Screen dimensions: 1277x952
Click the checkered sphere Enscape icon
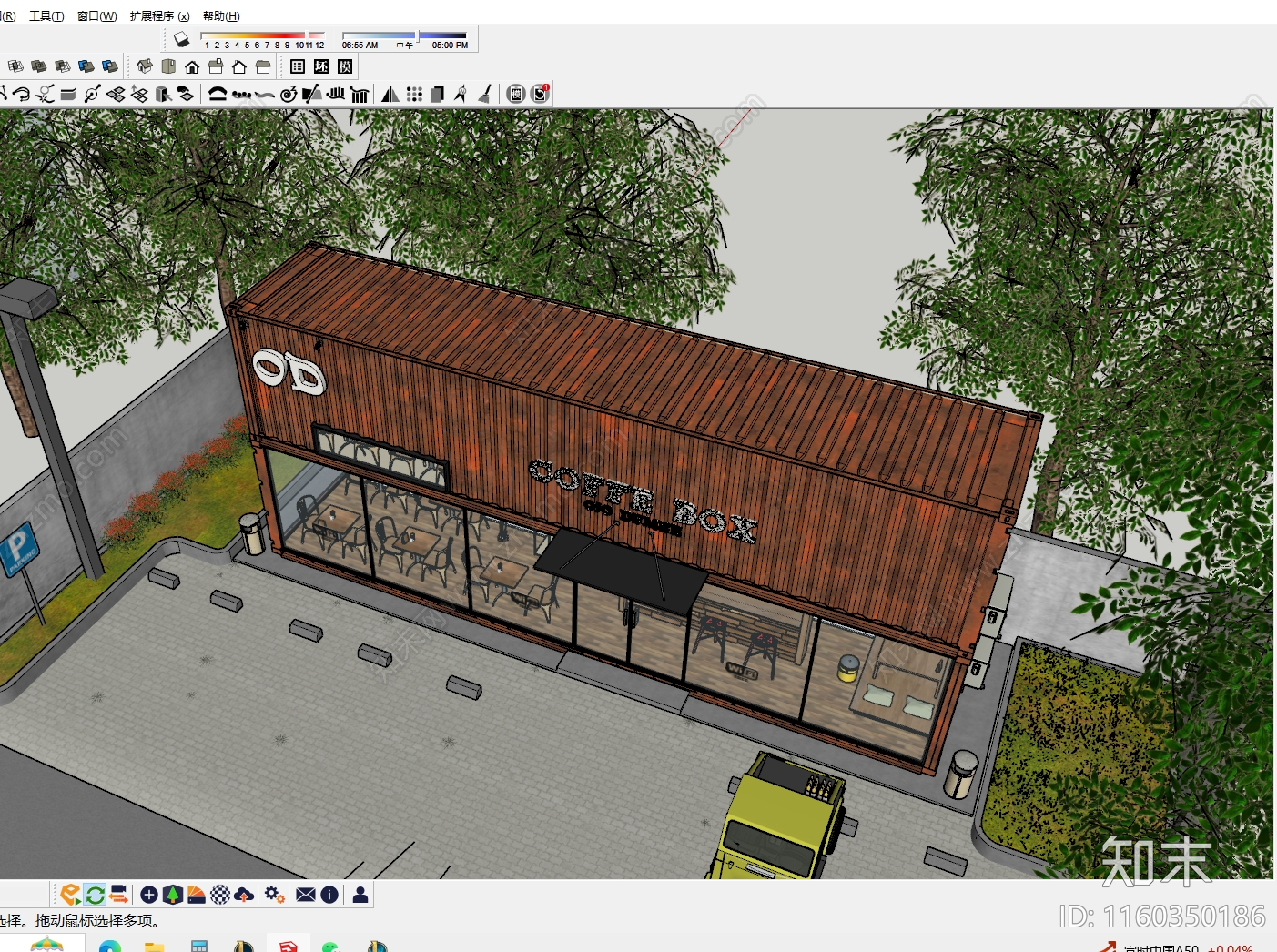coord(220,895)
